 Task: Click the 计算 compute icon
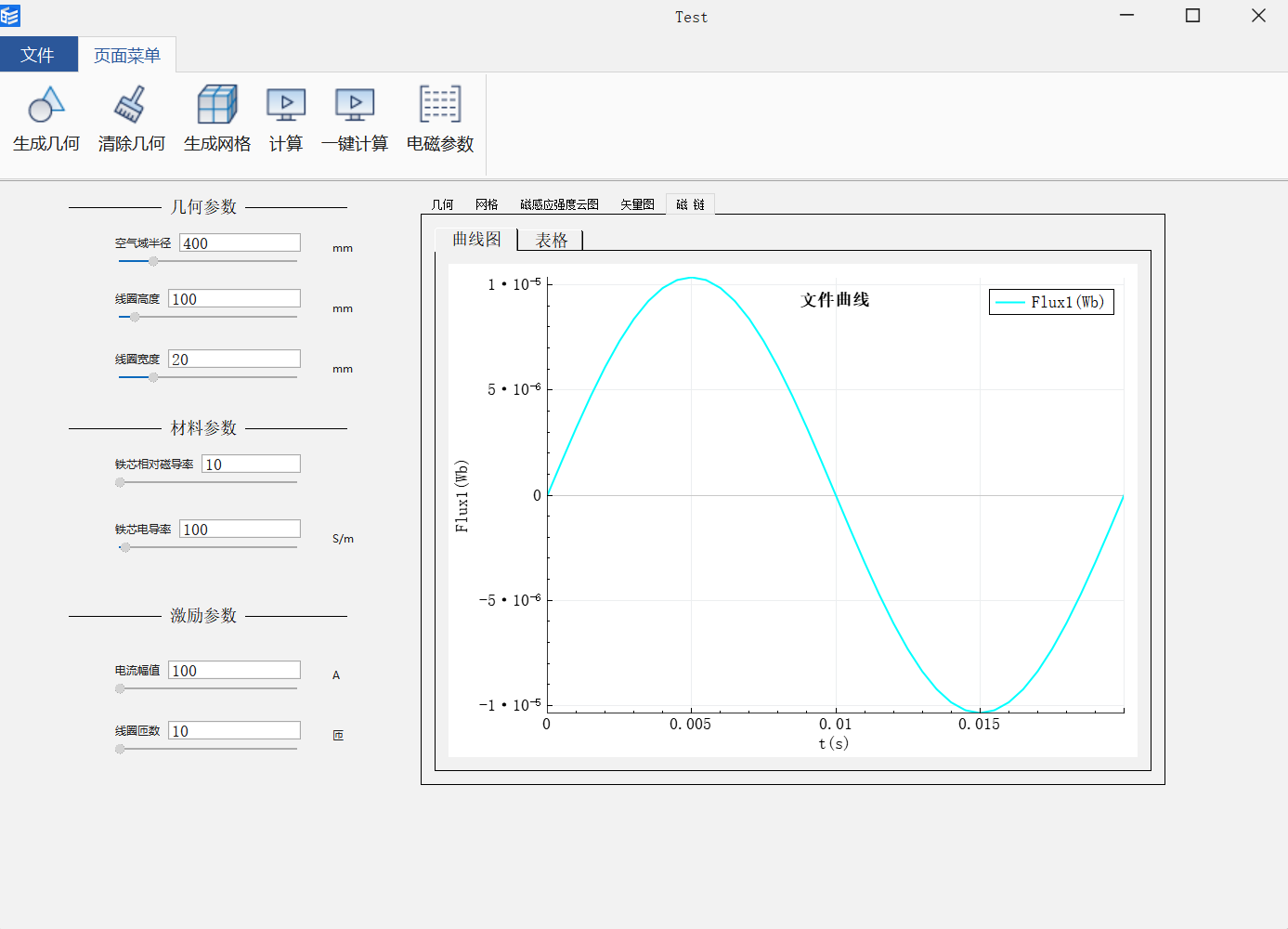pos(286,104)
